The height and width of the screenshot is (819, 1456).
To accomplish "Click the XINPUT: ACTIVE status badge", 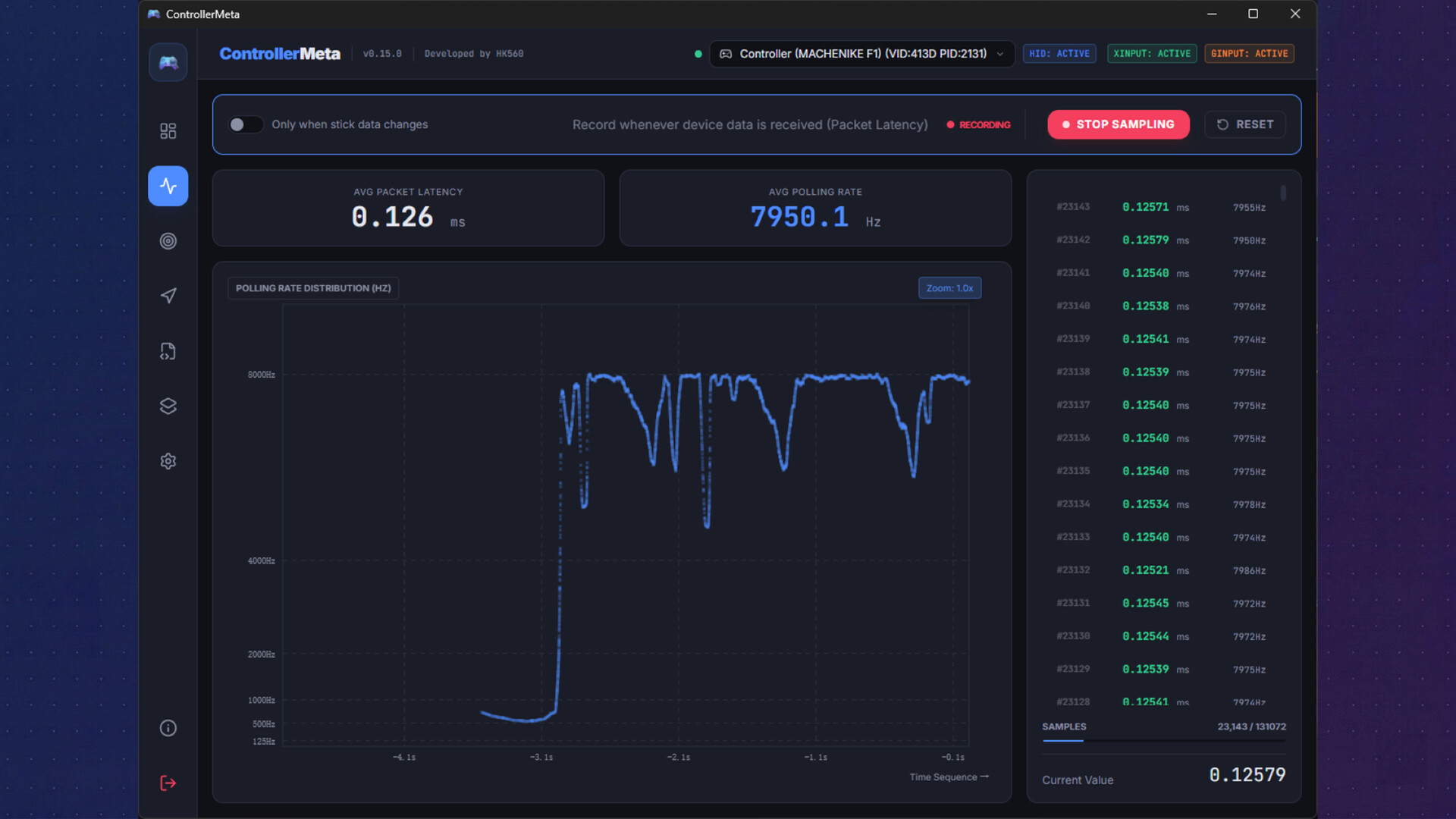I will coord(1151,54).
